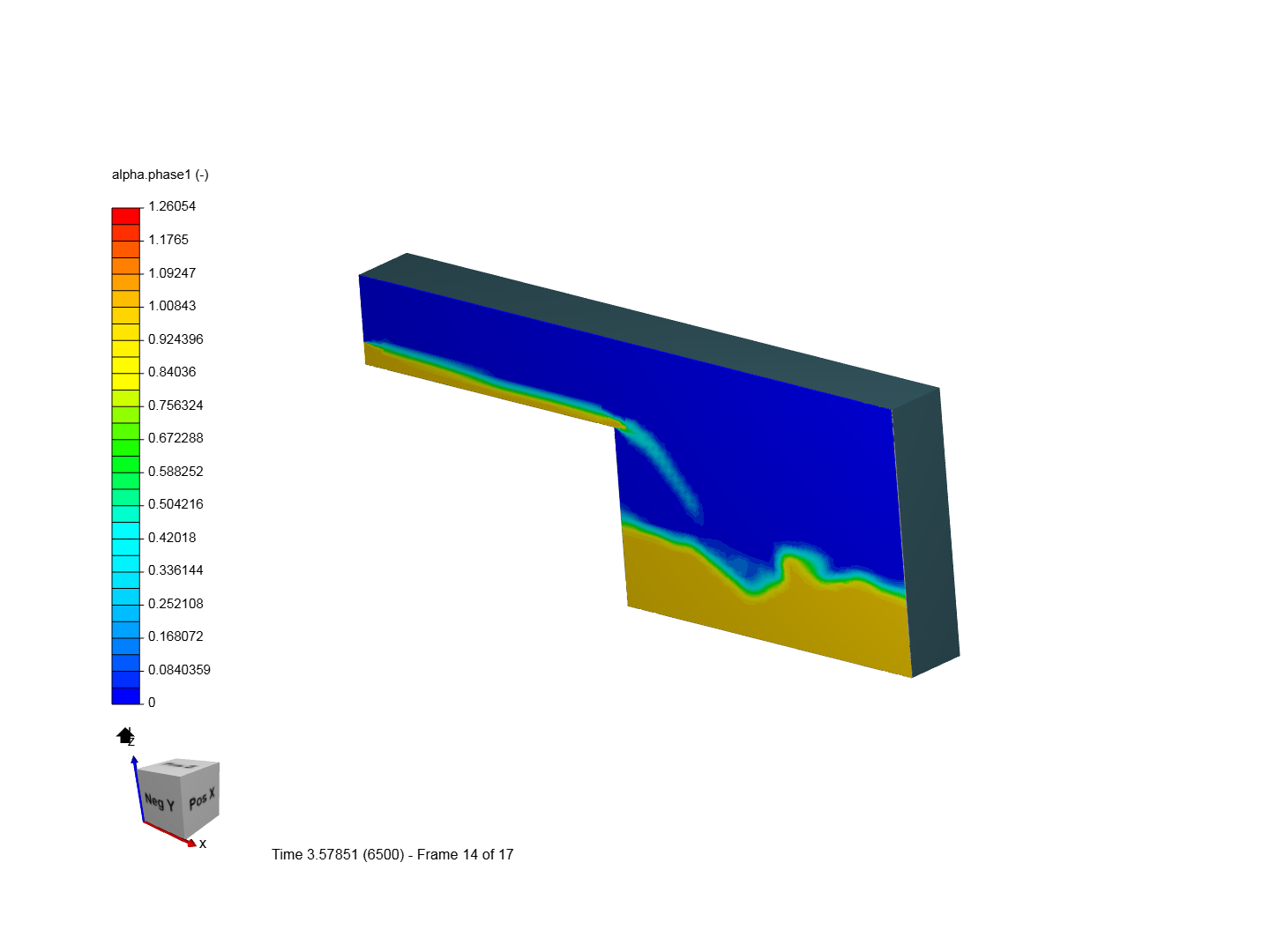Click the blue Z axis arrow
The image size is (1270, 952).
pos(138,788)
